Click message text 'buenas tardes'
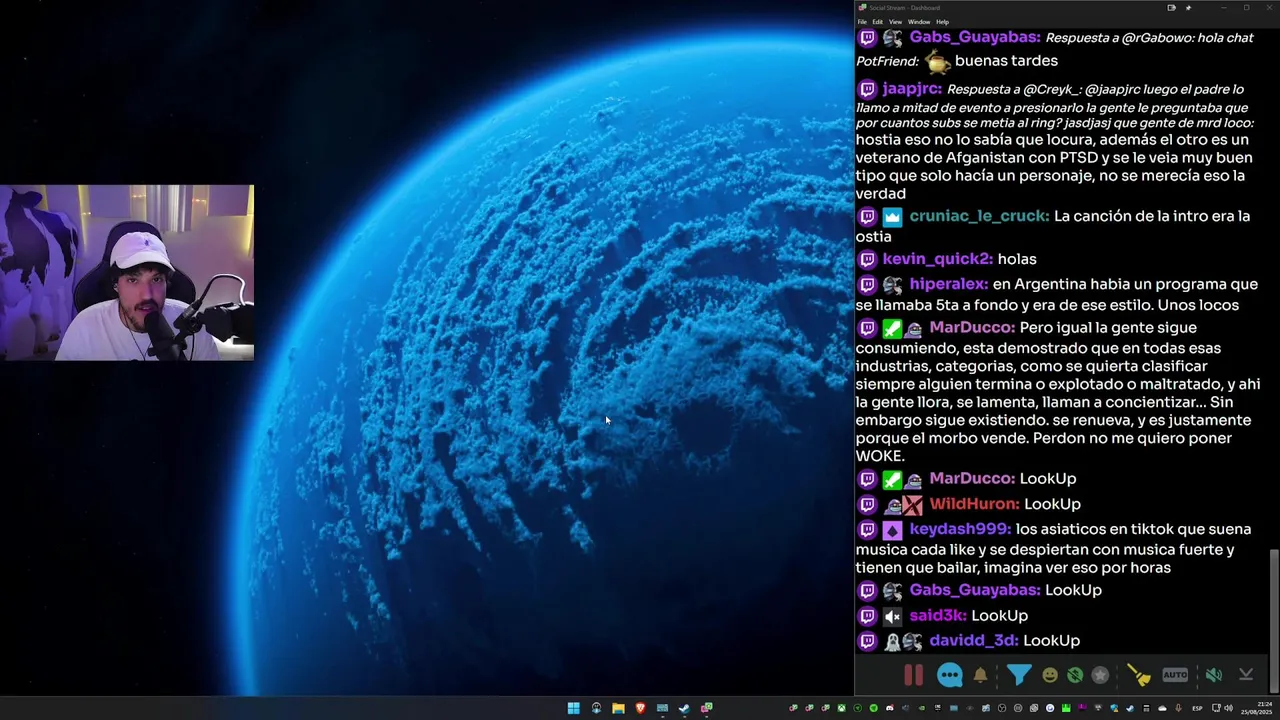The height and width of the screenshot is (720, 1280). click(1006, 61)
